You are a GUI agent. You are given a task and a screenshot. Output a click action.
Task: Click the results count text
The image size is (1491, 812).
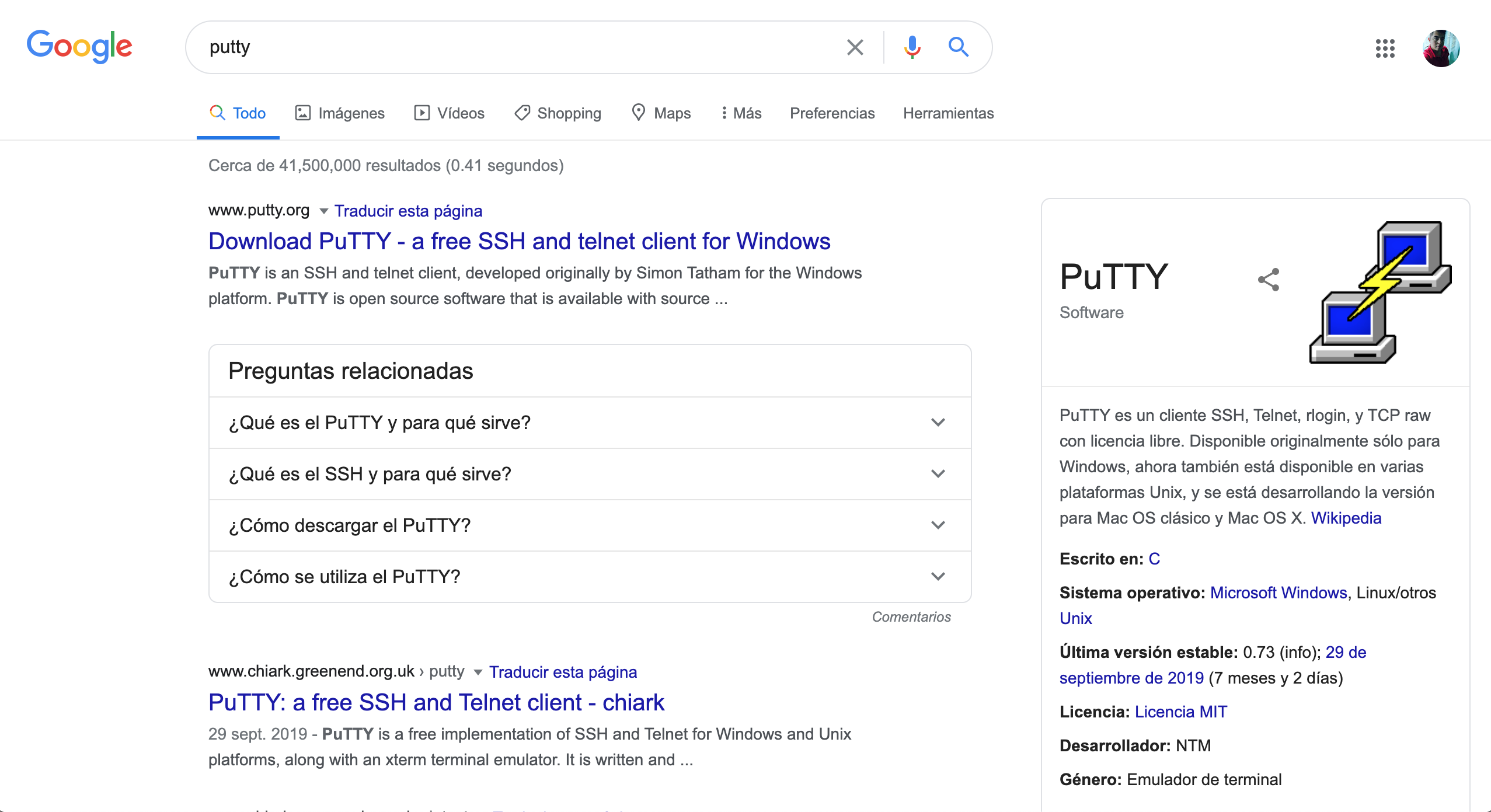point(386,166)
